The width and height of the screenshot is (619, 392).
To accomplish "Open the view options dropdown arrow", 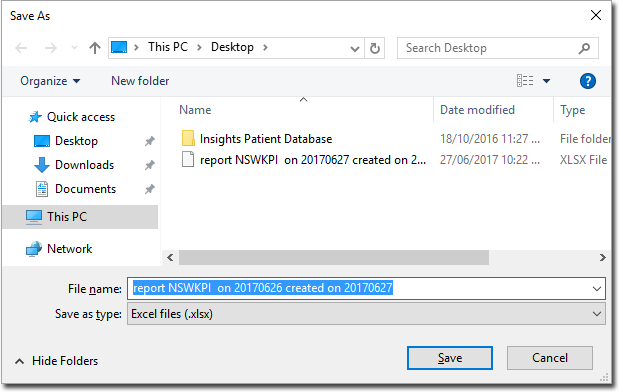I will [546, 81].
